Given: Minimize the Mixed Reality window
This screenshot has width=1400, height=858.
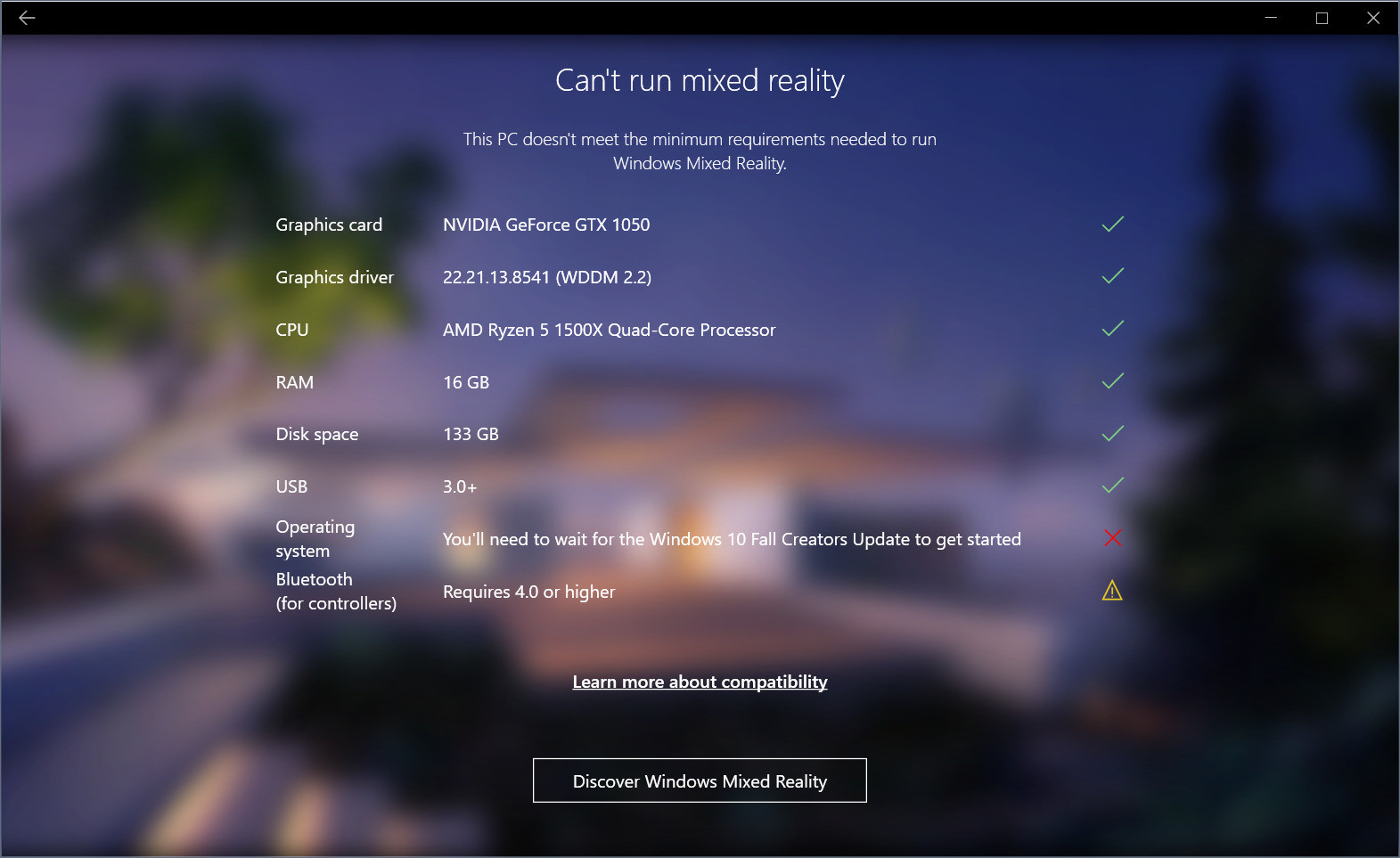Looking at the screenshot, I should coord(1271,18).
